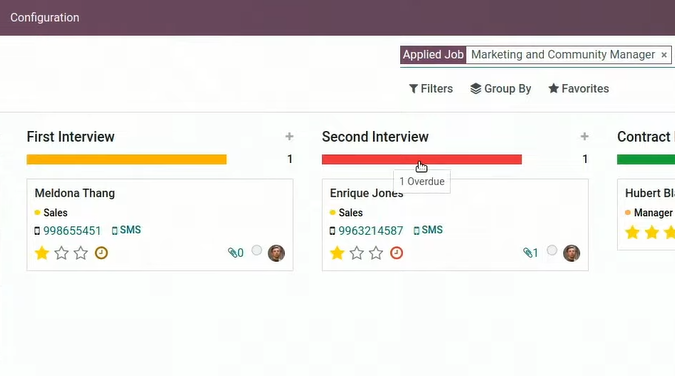Click SMS link on Enrique Jones card
Image resolution: width=675 pixels, height=376 pixels.
click(x=428, y=230)
